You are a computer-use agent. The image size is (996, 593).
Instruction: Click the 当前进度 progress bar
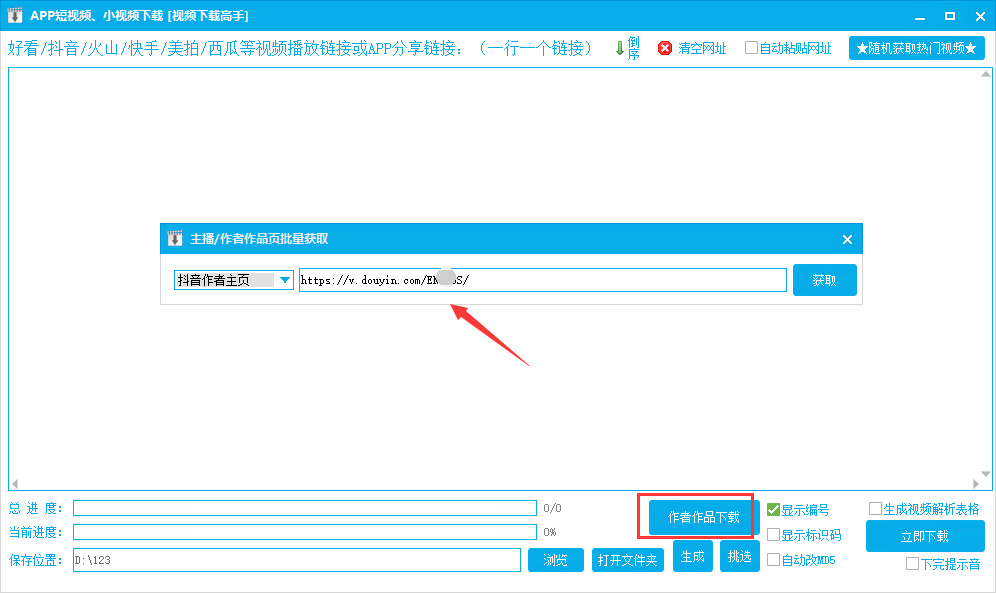[x=305, y=532]
